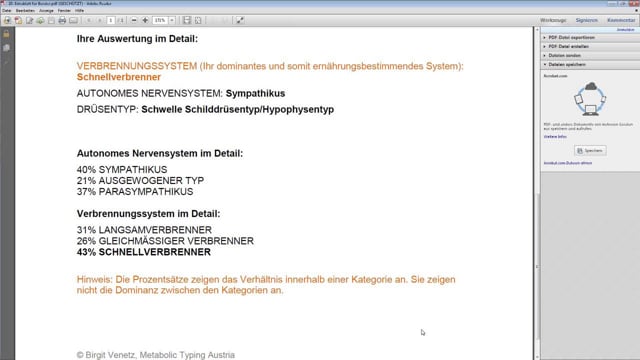Print the document via printer icon

(62, 20)
